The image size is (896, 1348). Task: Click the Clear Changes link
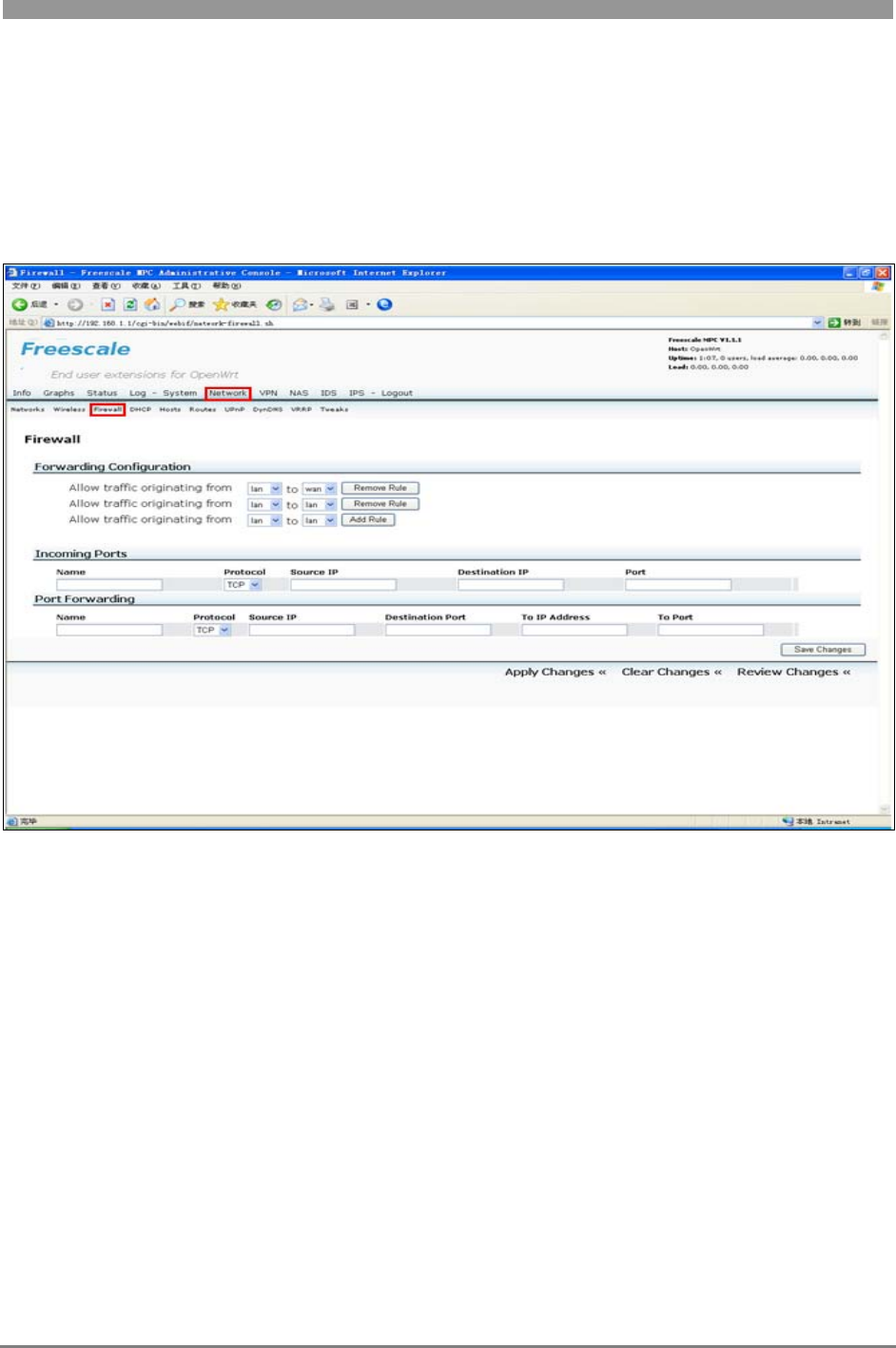point(672,672)
